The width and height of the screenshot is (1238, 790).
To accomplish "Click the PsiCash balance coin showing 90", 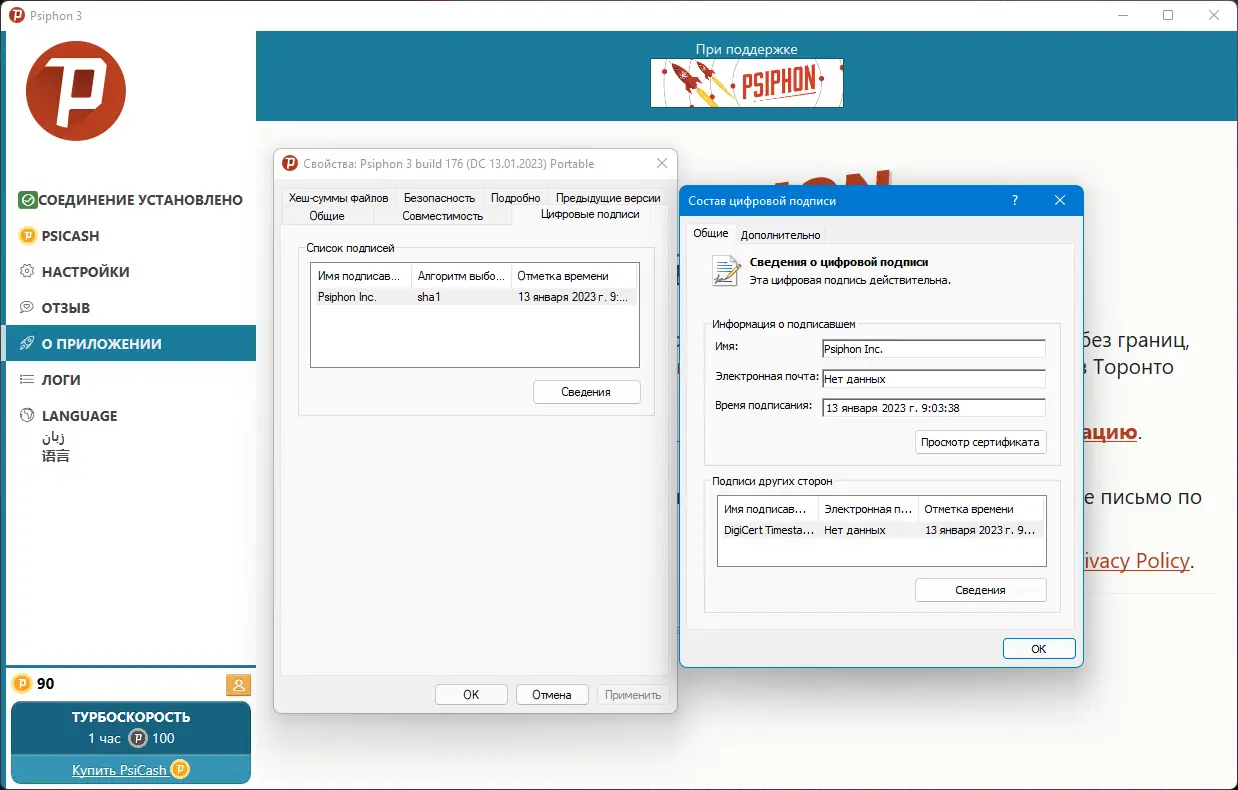I will coord(21,684).
